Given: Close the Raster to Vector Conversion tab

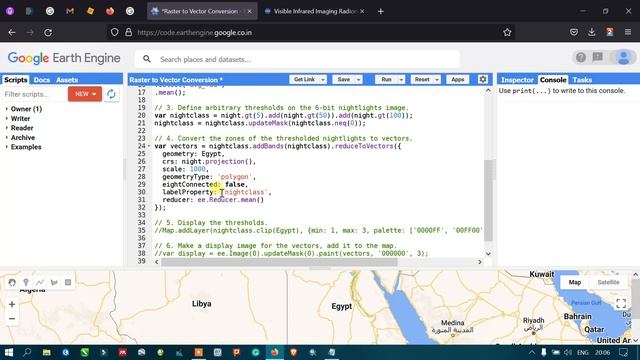Looking at the screenshot, I should click(x=249, y=11).
